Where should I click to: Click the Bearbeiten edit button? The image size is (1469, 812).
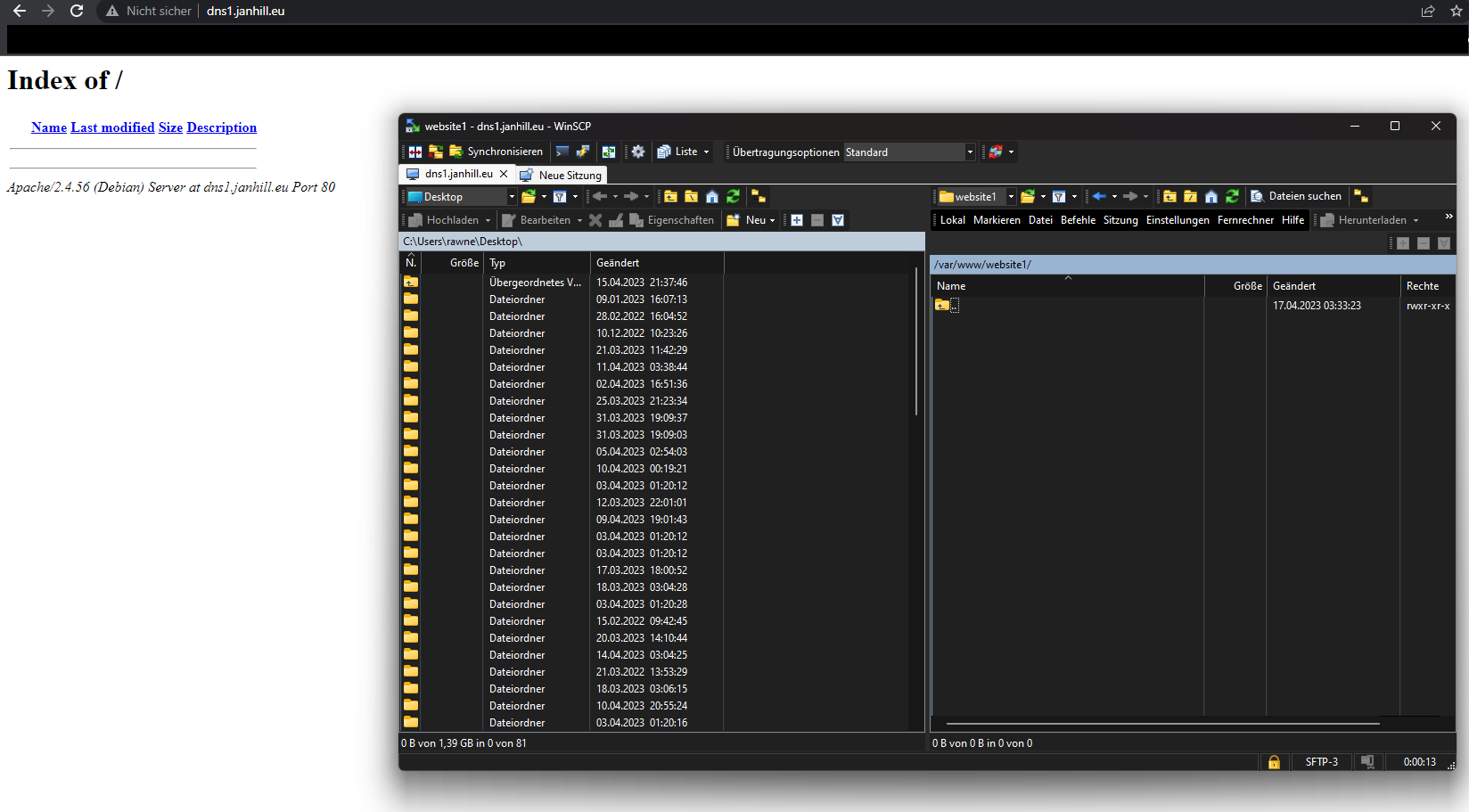coord(536,220)
